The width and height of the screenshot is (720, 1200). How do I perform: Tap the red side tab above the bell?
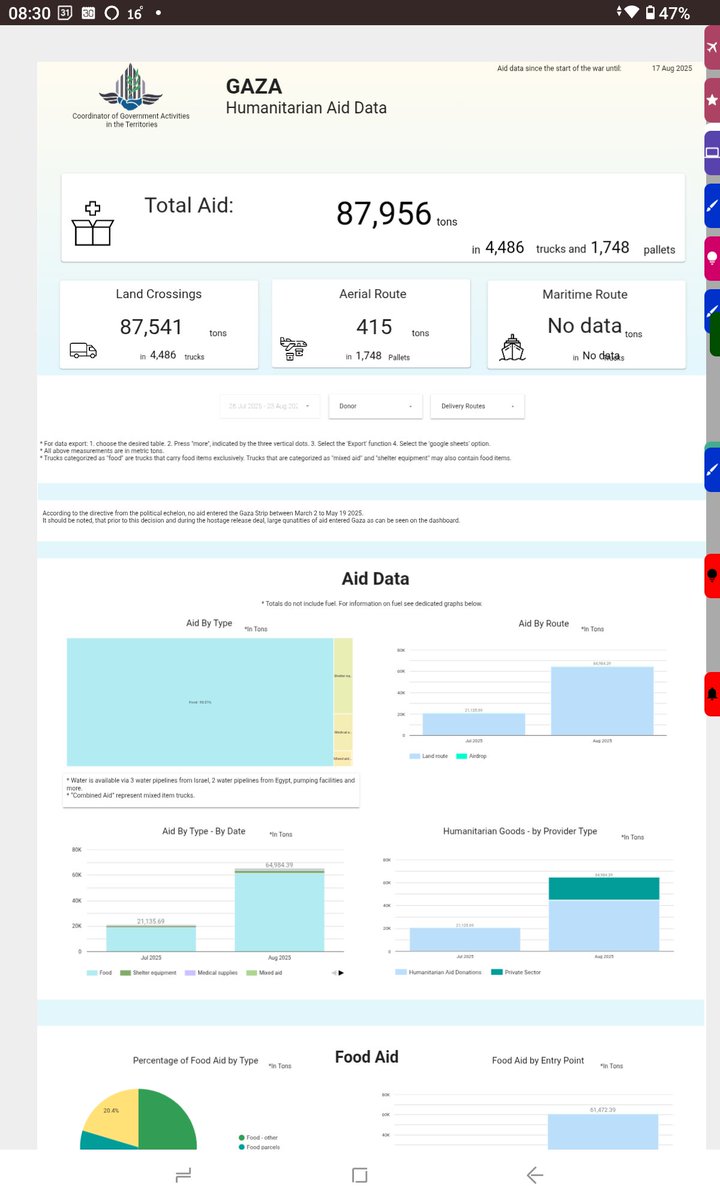[x=712, y=575]
